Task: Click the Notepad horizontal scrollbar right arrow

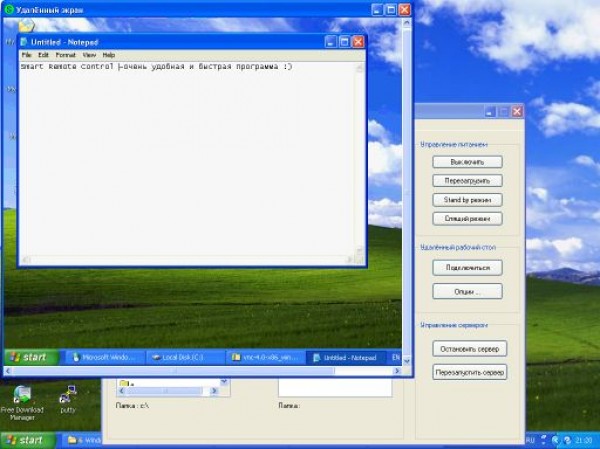Action: point(349,260)
